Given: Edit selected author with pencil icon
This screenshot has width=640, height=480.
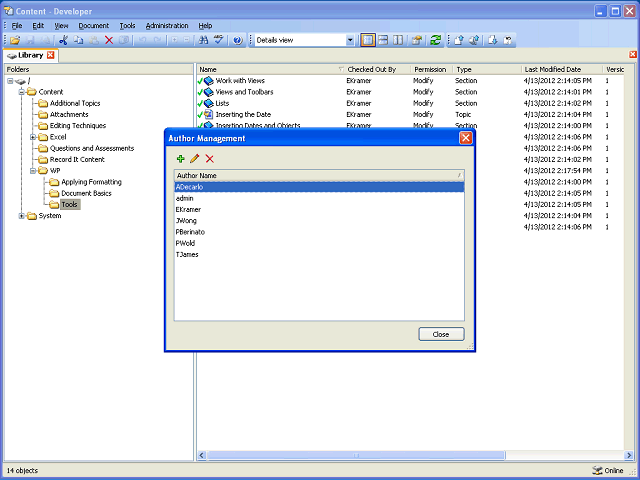Looking at the screenshot, I should coord(195,159).
